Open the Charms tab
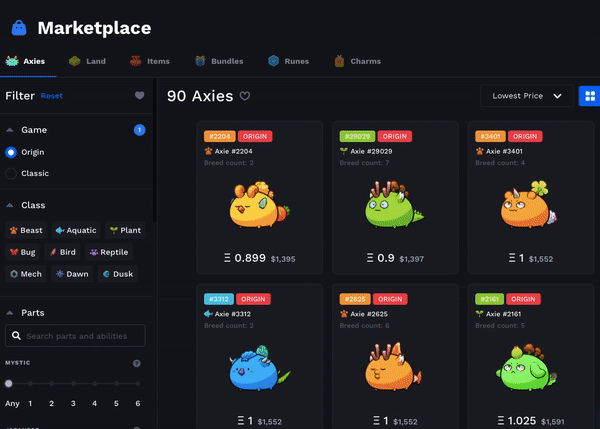Image resolution: width=600 pixels, height=429 pixels. click(x=357, y=61)
